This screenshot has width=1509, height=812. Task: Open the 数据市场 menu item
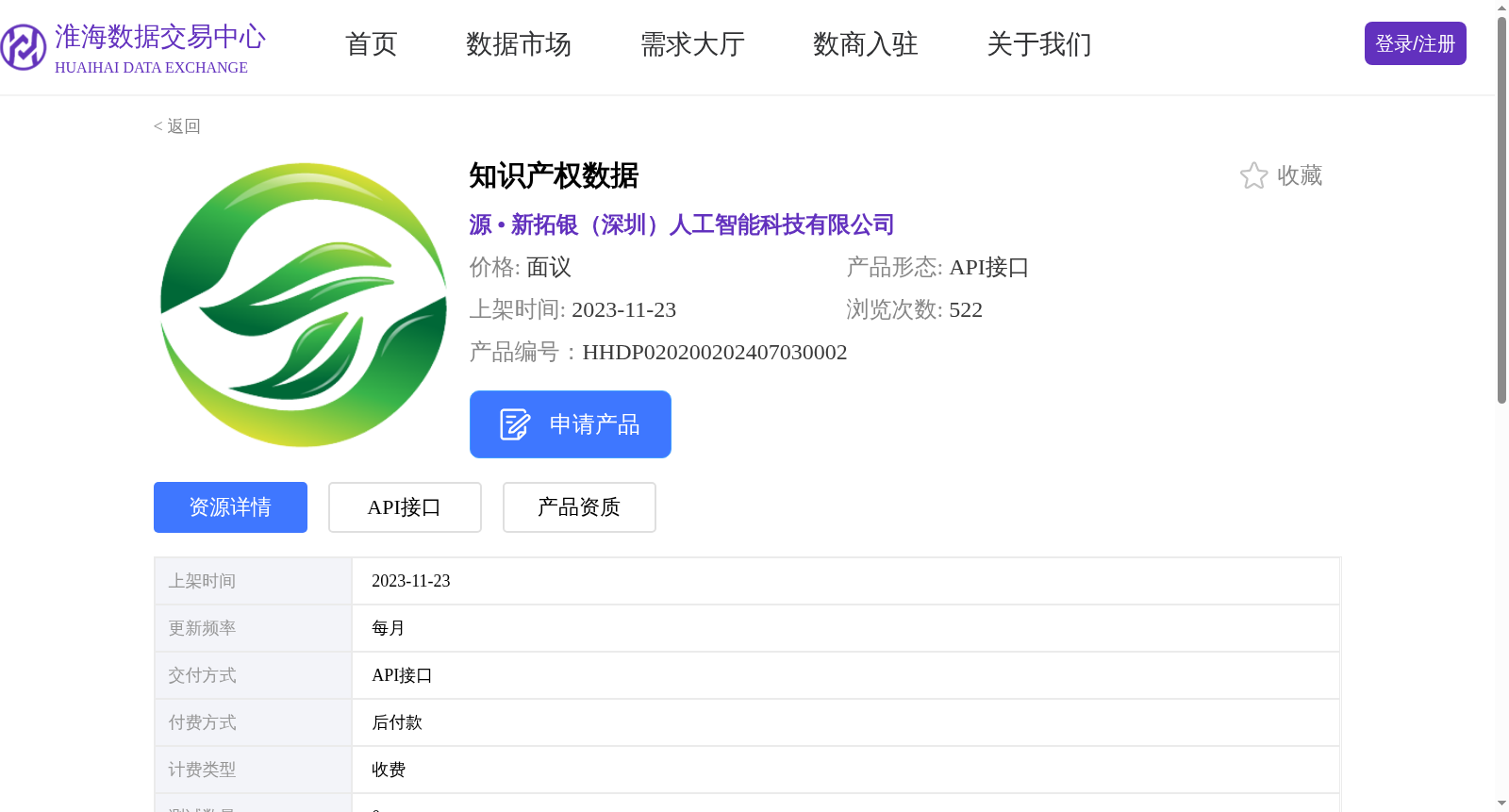[x=519, y=44]
